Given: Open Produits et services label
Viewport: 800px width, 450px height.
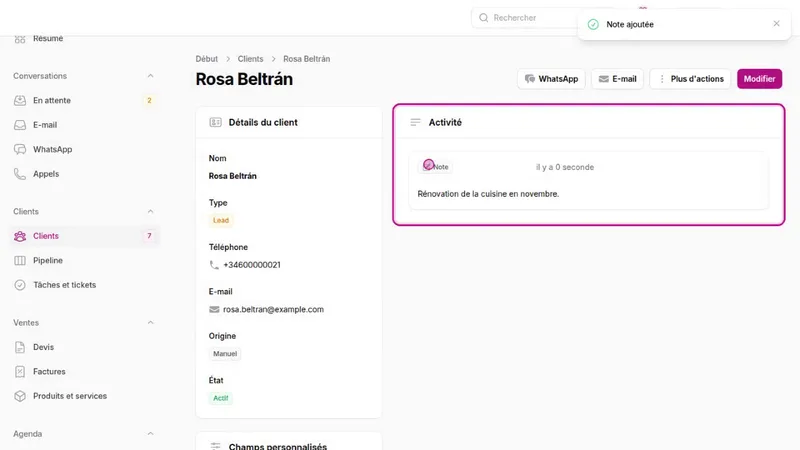Looking at the screenshot, I should pos(70,396).
